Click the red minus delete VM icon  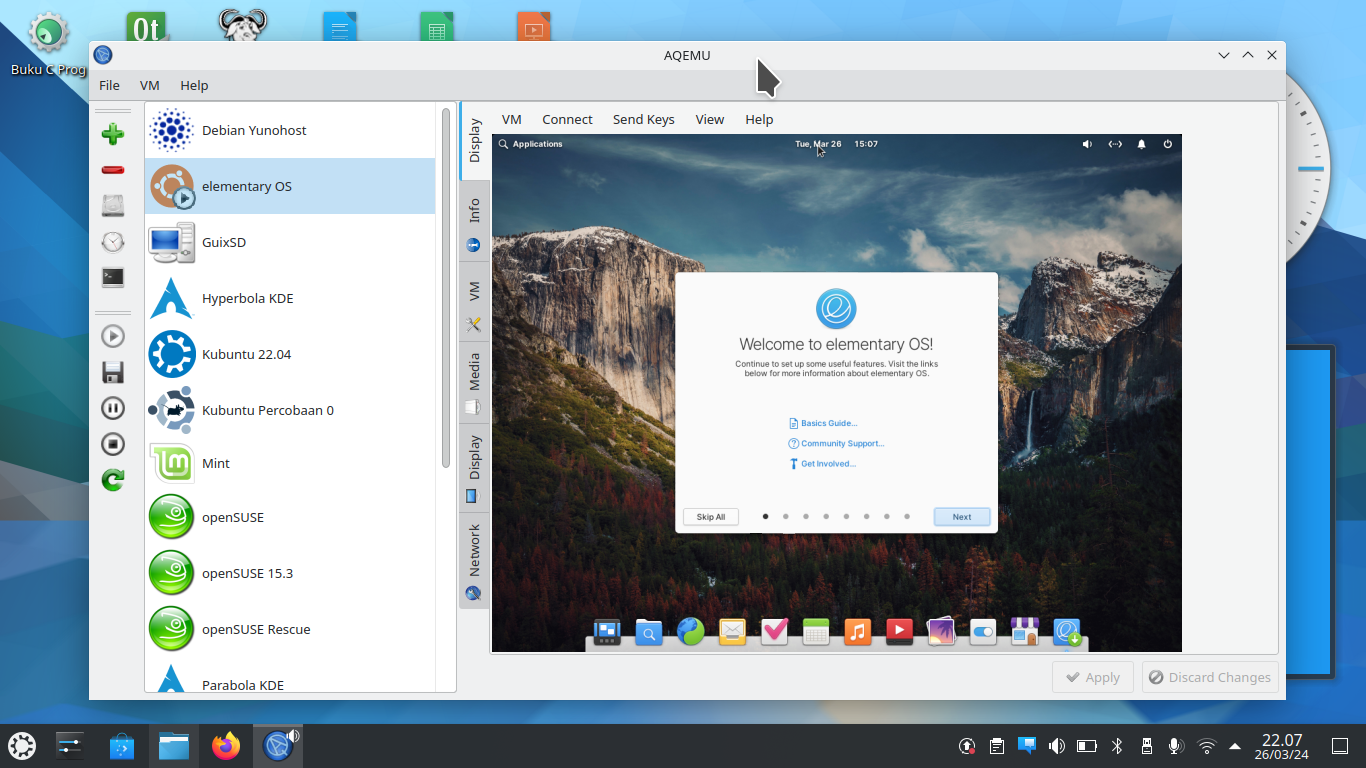pyautogui.click(x=113, y=170)
